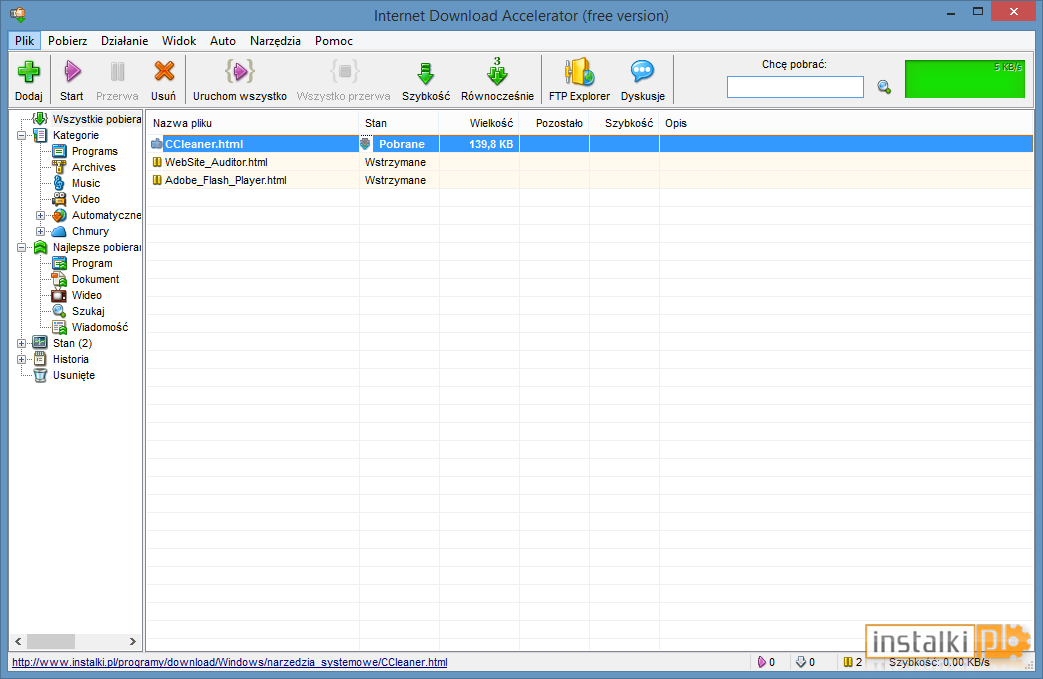Click the paused downloads counter in status bar
The width and height of the screenshot is (1043, 679).
tap(853, 662)
